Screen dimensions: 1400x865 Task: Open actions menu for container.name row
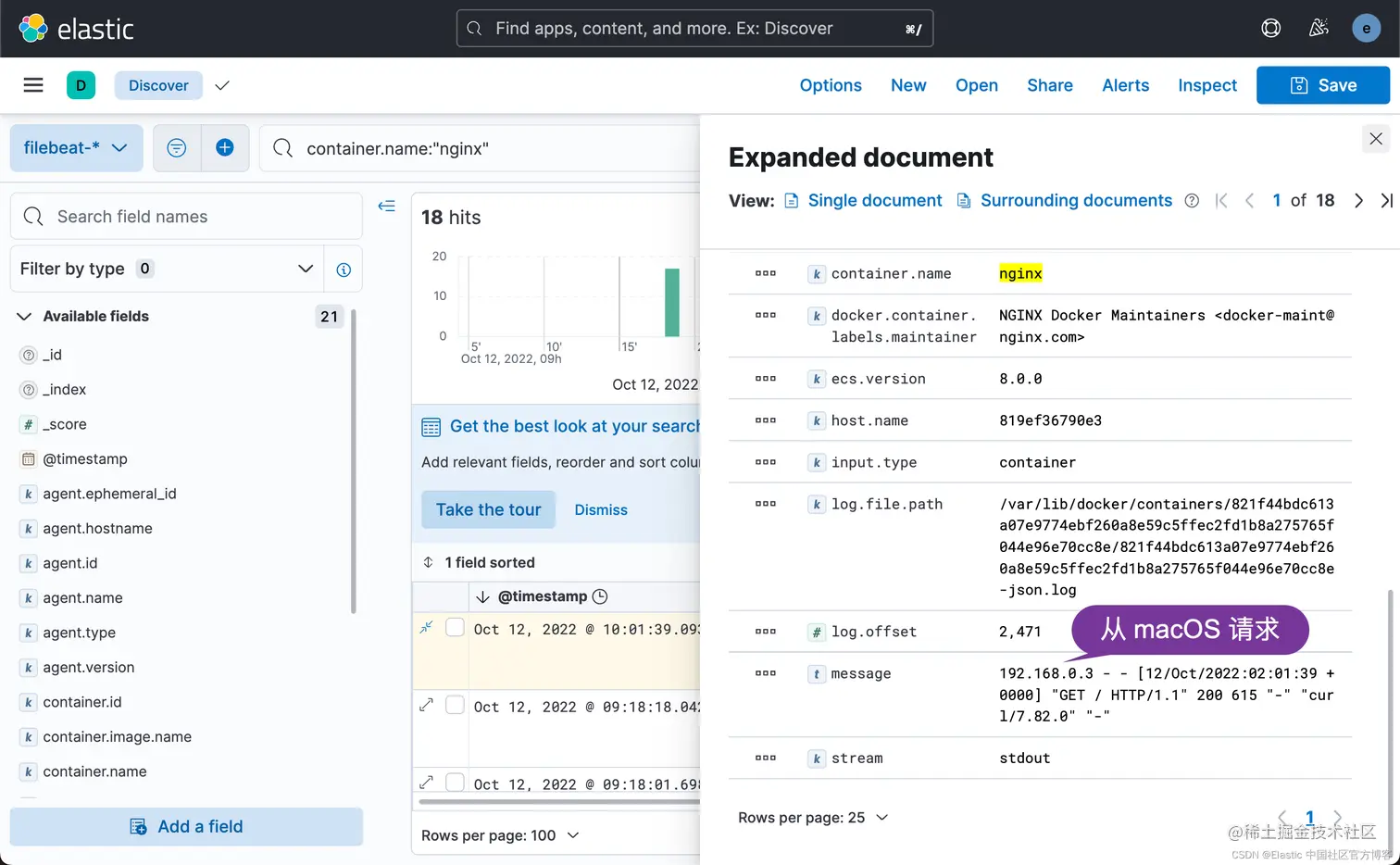tap(766, 273)
